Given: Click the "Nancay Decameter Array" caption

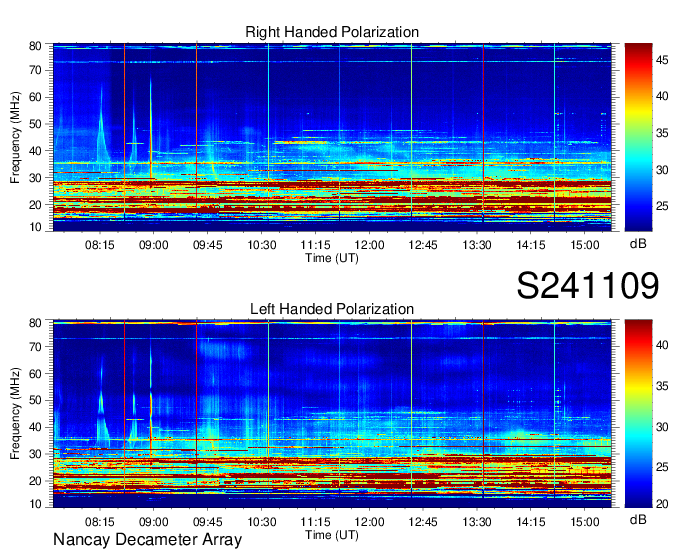Looking at the screenshot, I should [x=147, y=540].
